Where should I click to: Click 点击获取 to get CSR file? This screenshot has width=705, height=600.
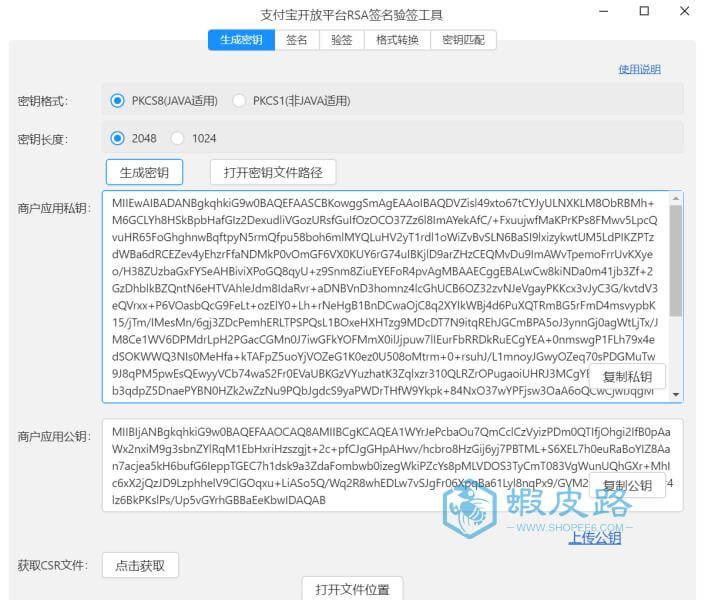tap(140, 565)
